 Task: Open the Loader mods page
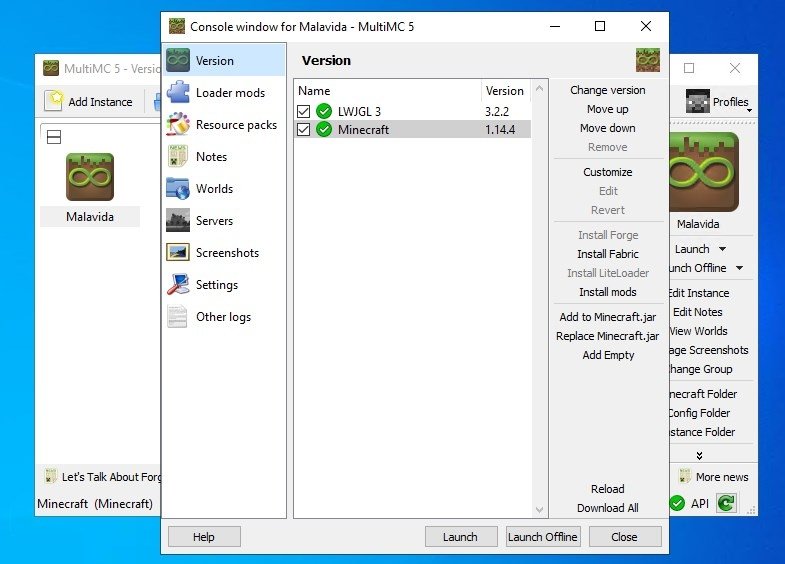(224, 93)
